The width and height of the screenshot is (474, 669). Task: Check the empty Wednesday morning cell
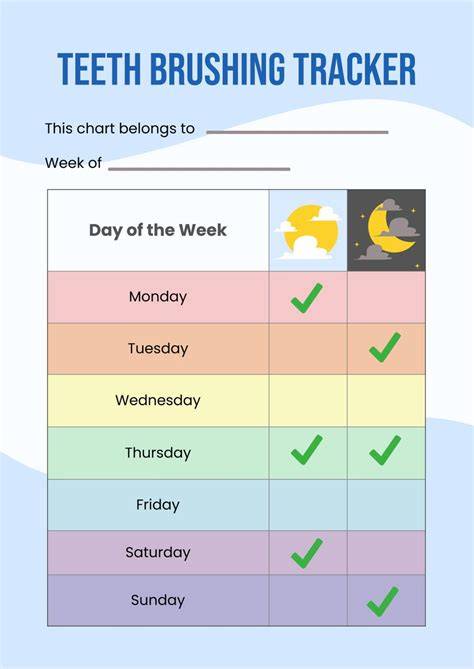coord(308,401)
